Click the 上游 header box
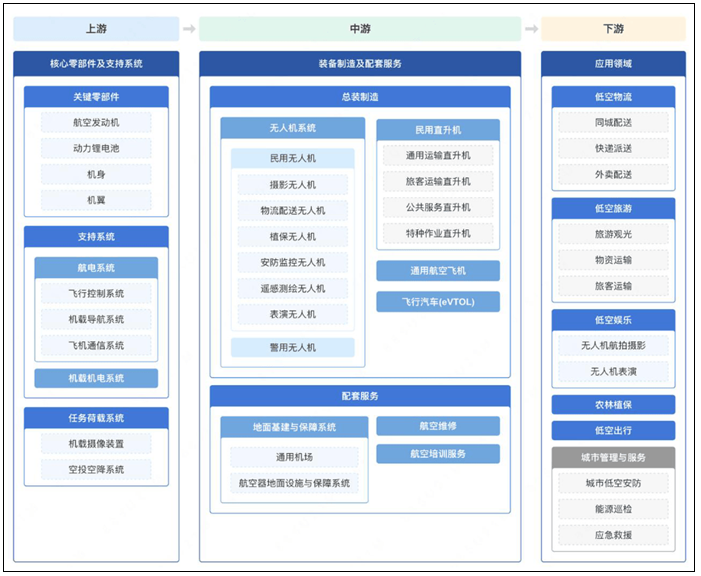Image resolution: width=701 pixels, height=576 pixels. pyautogui.click(x=96, y=29)
